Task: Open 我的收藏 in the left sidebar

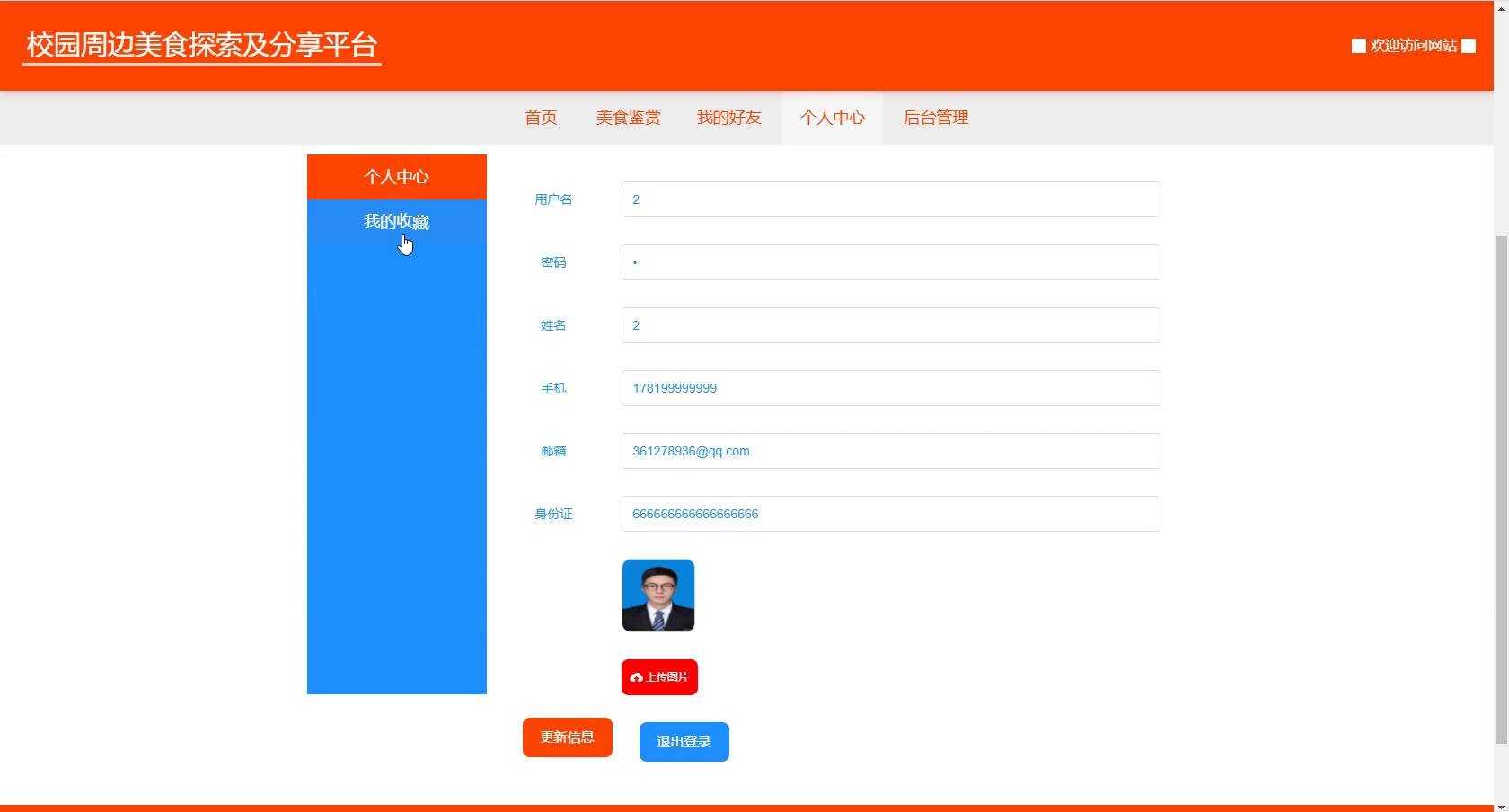Action: (x=396, y=222)
